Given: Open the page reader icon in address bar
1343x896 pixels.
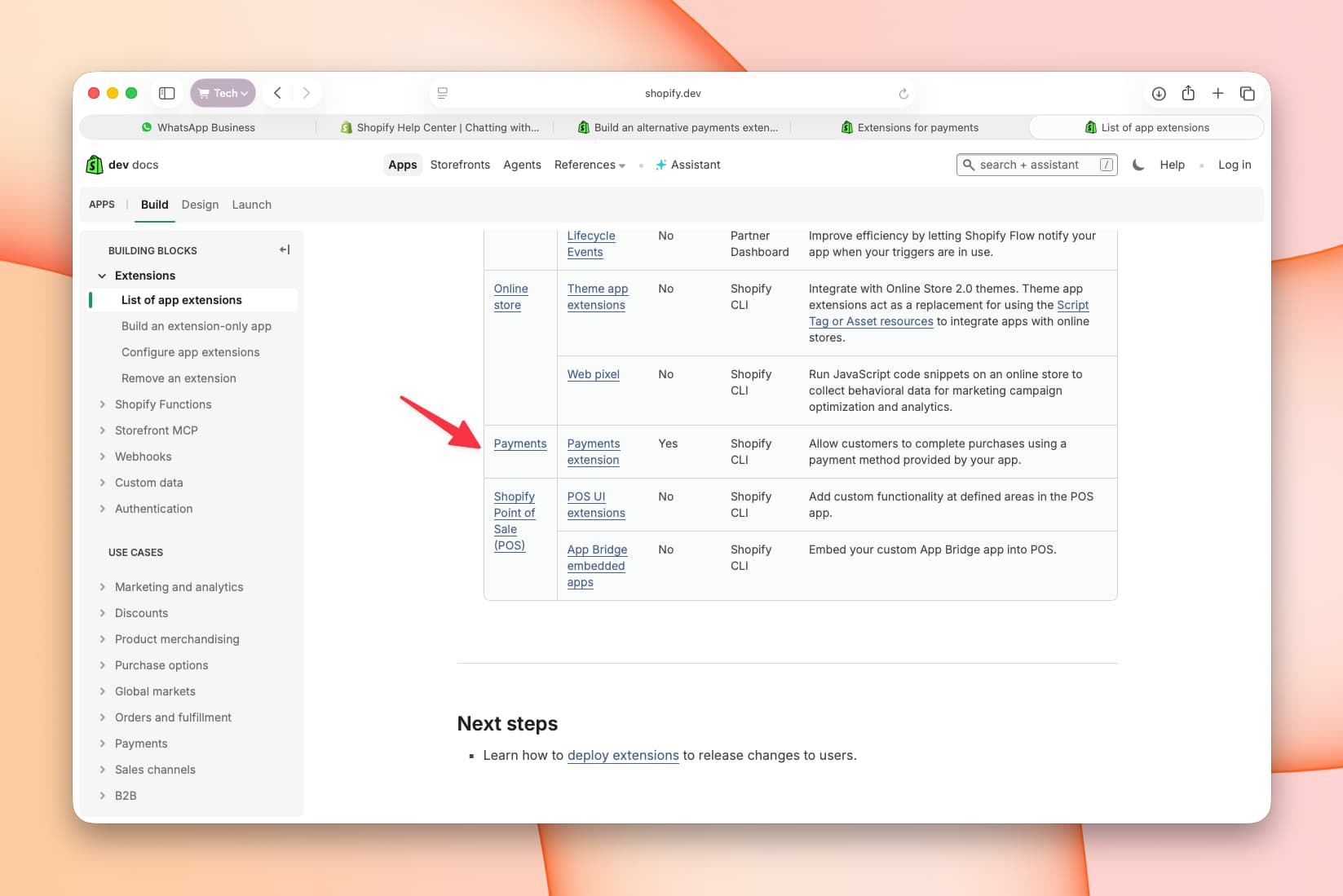Looking at the screenshot, I should (443, 93).
